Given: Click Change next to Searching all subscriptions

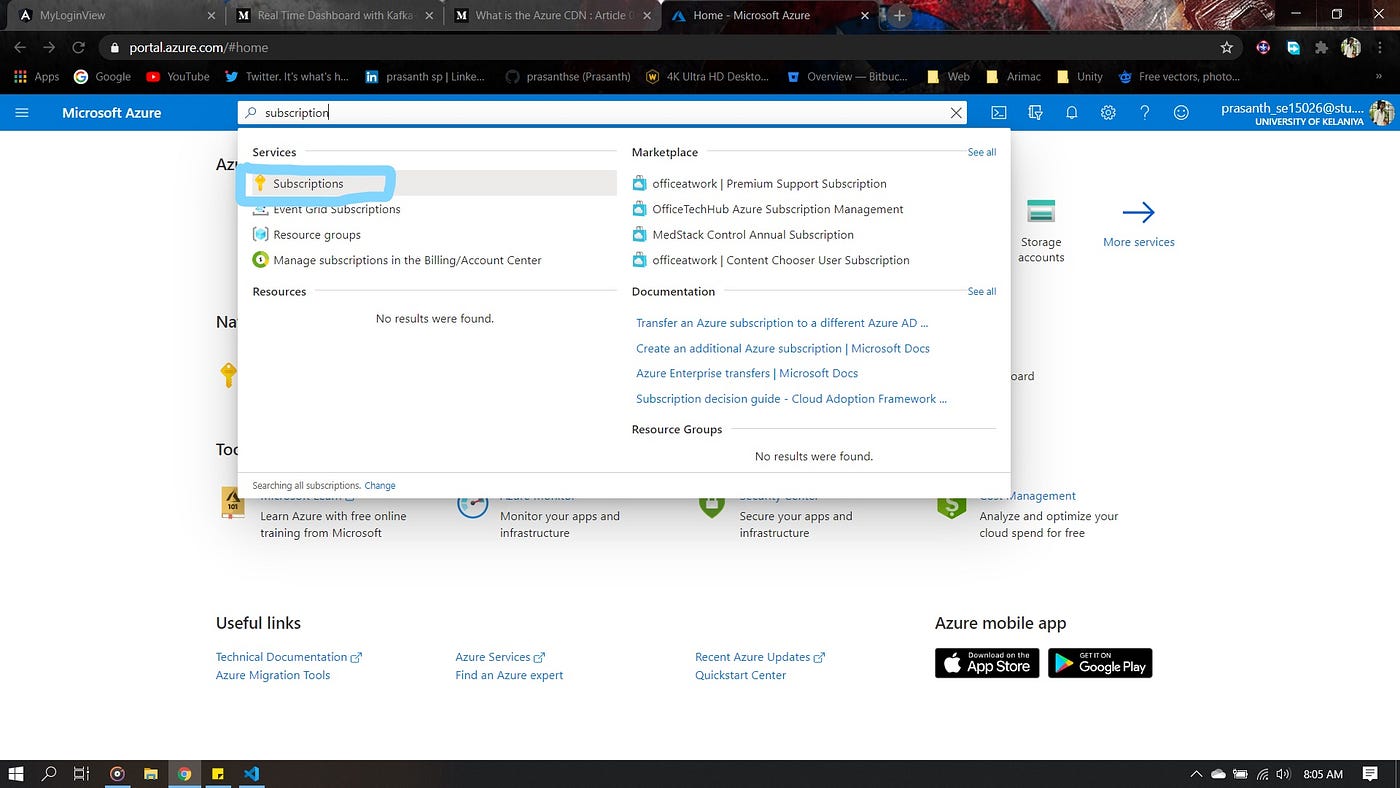Looking at the screenshot, I should [x=380, y=485].
